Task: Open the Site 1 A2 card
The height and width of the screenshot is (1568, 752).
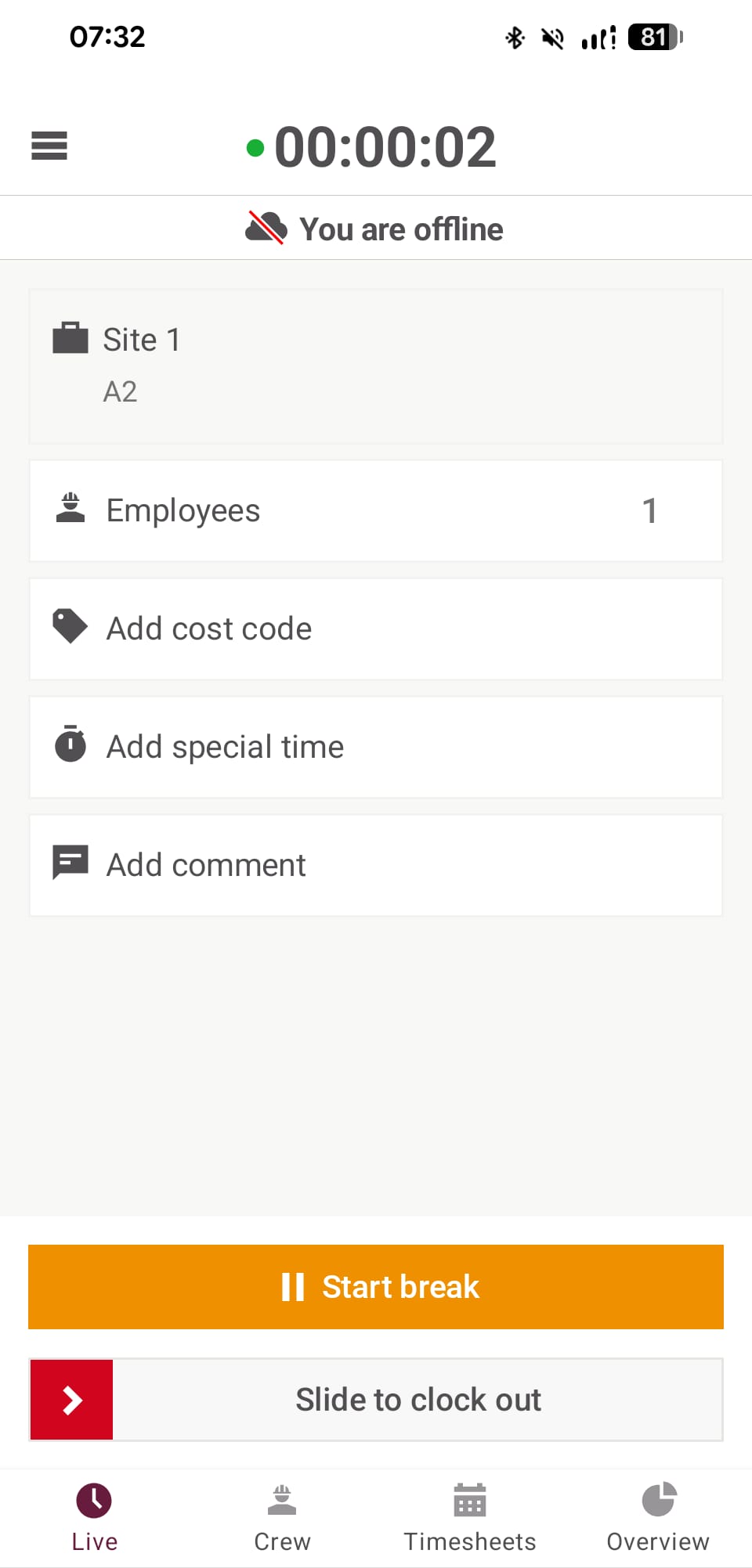Action: click(x=376, y=366)
